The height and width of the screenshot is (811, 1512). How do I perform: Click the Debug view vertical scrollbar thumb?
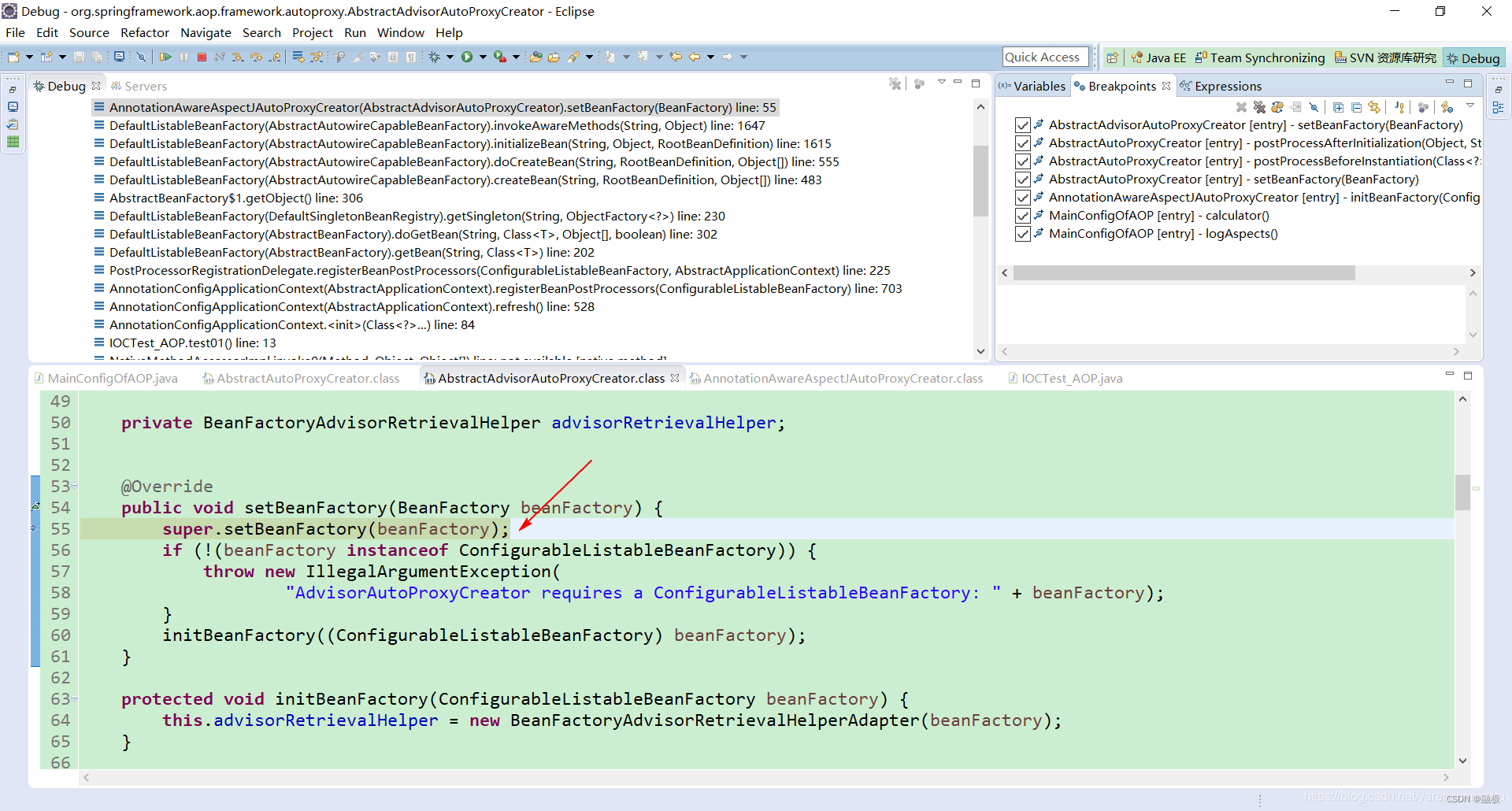pos(980,181)
